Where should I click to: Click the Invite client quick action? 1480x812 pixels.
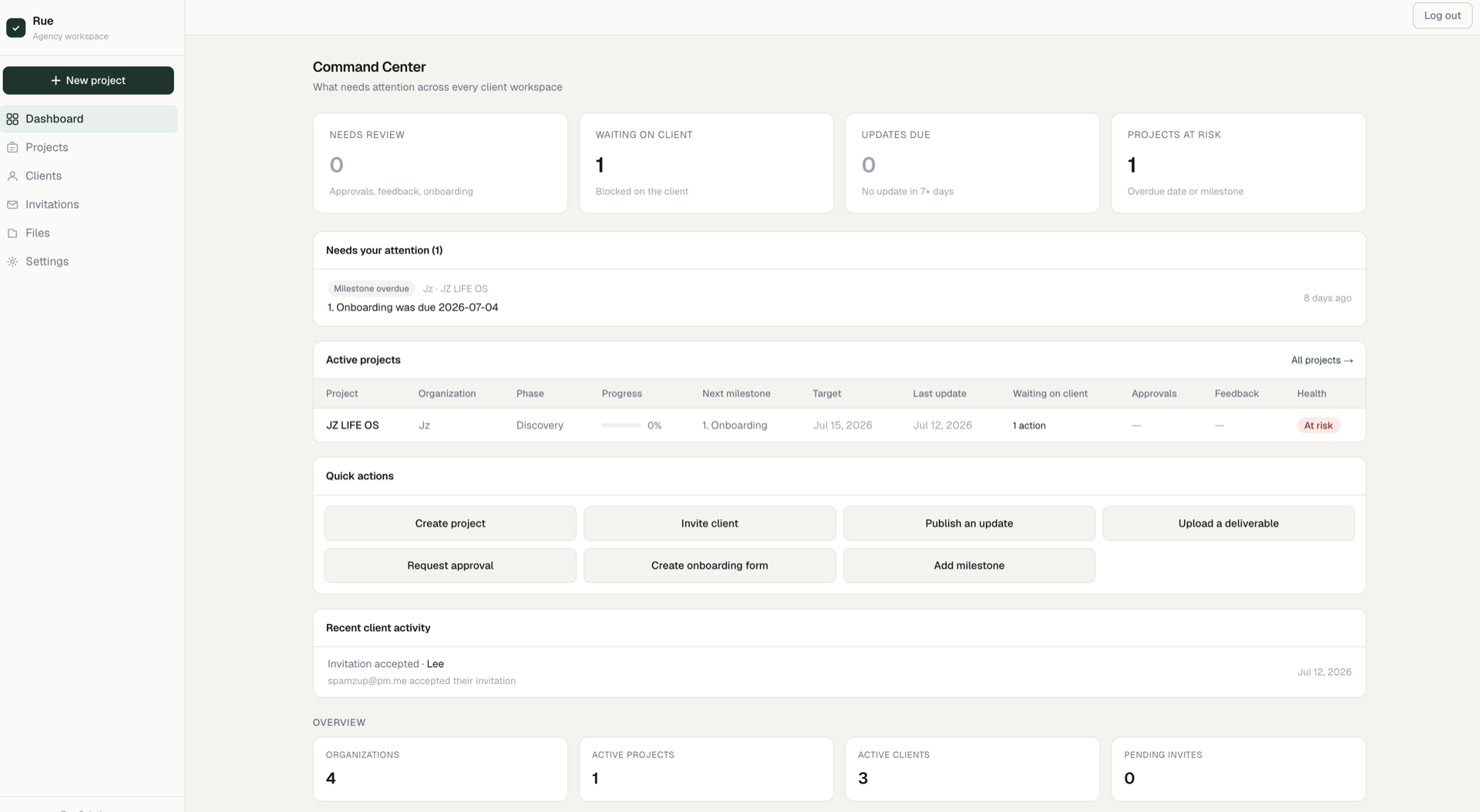(709, 523)
